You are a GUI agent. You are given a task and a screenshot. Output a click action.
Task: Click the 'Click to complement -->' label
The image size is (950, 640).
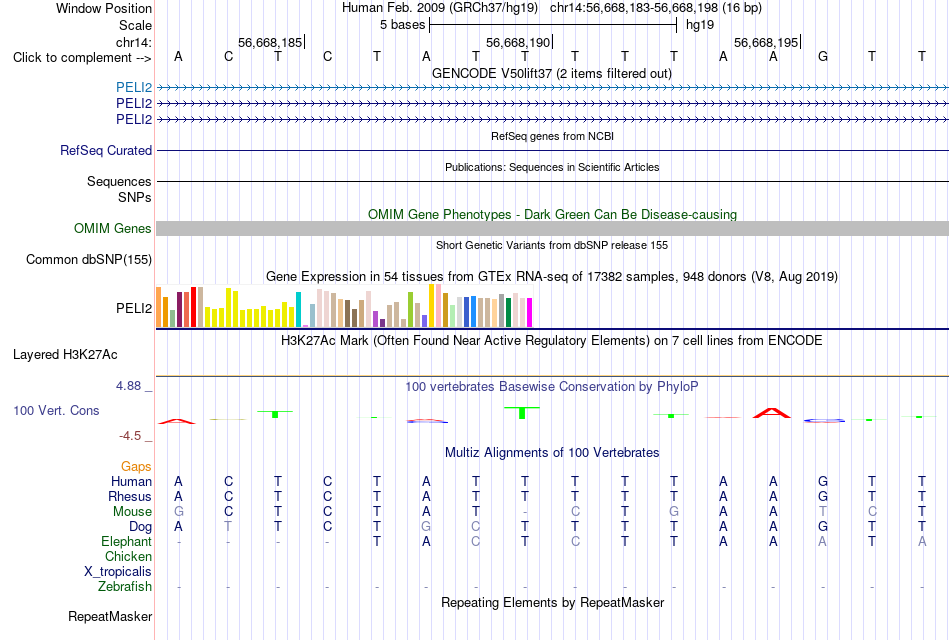click(x=82, y=58)
